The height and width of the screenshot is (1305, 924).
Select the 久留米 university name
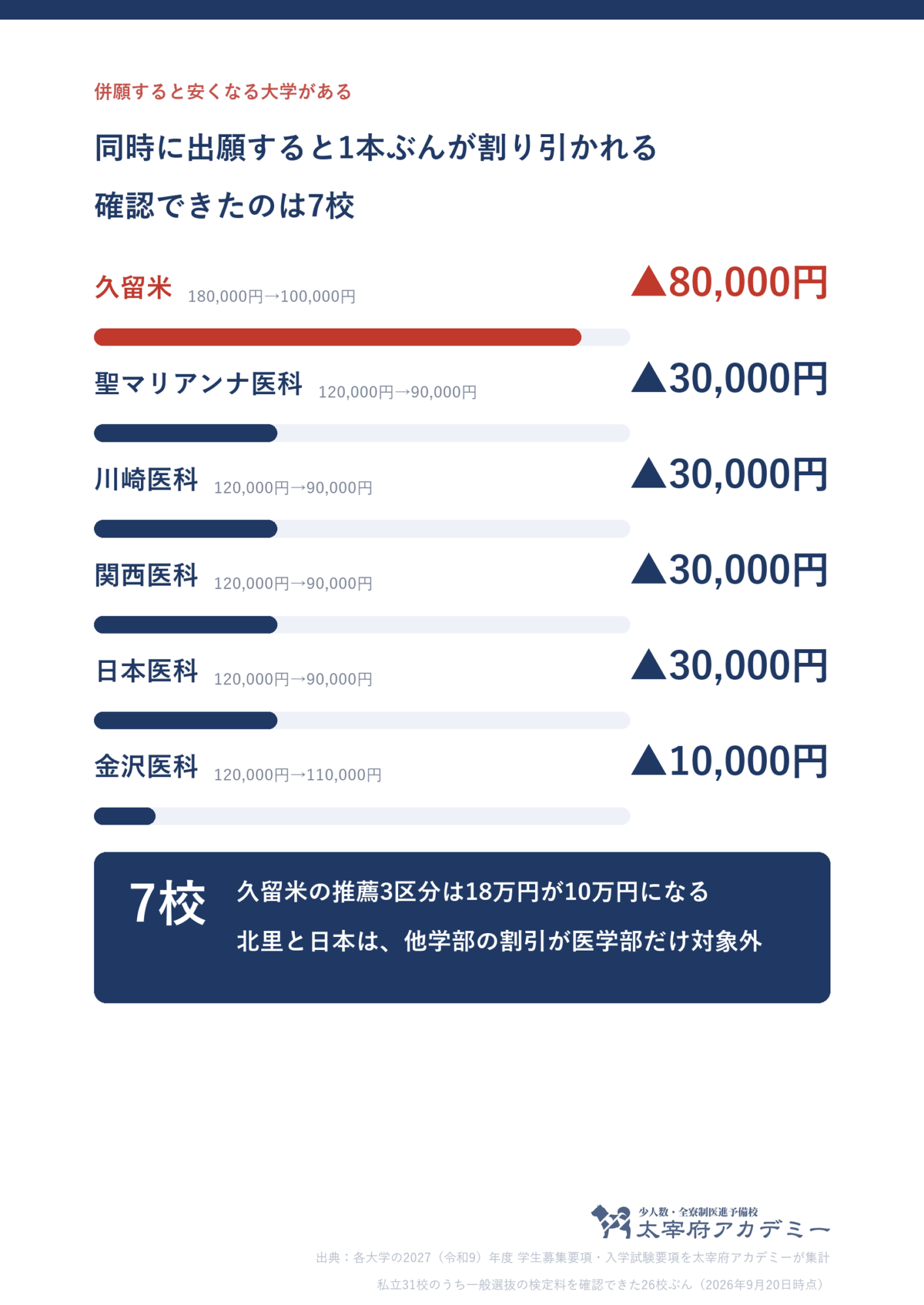(x=133, y=287)
